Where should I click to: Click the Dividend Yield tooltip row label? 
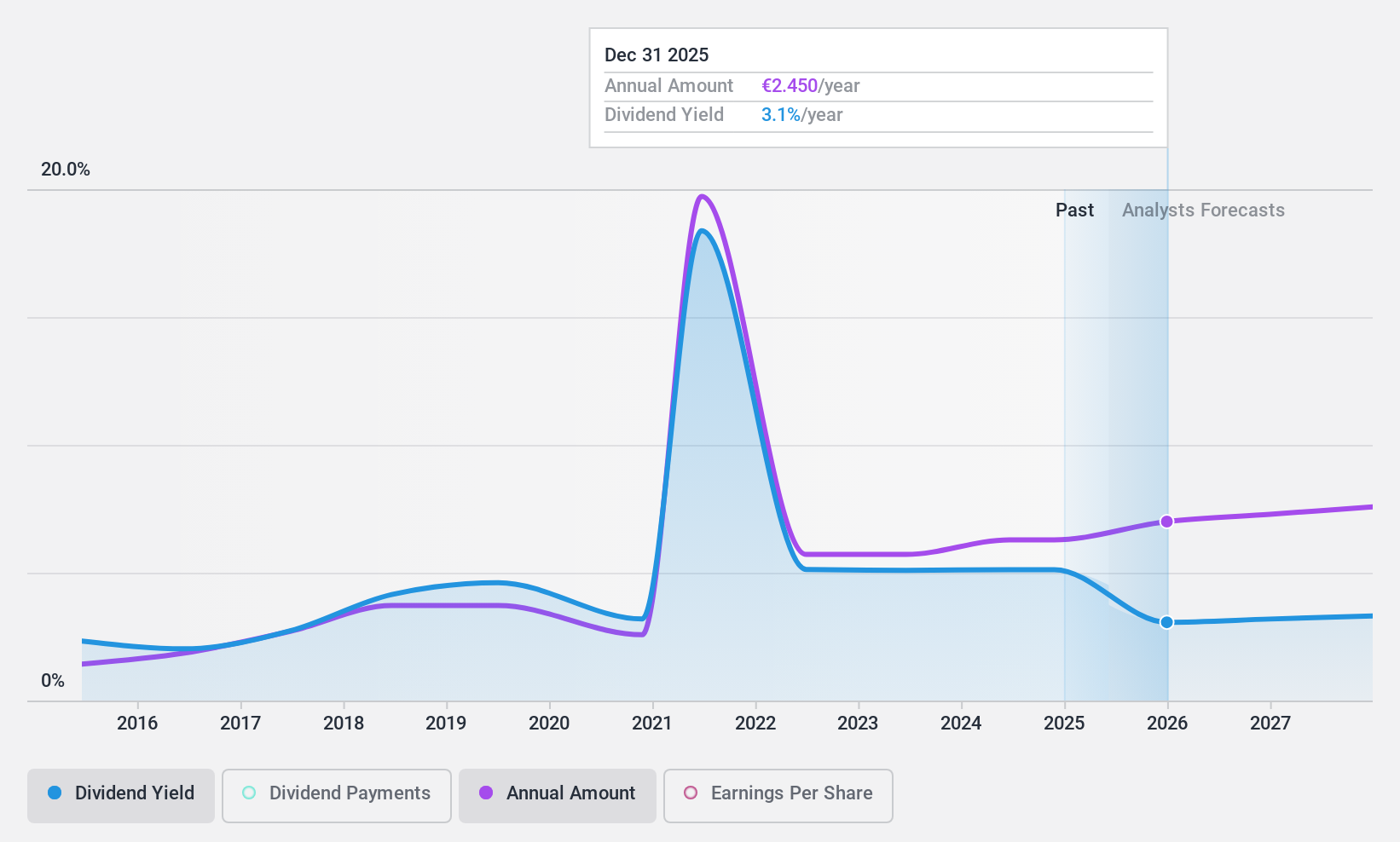pos(664,115)
